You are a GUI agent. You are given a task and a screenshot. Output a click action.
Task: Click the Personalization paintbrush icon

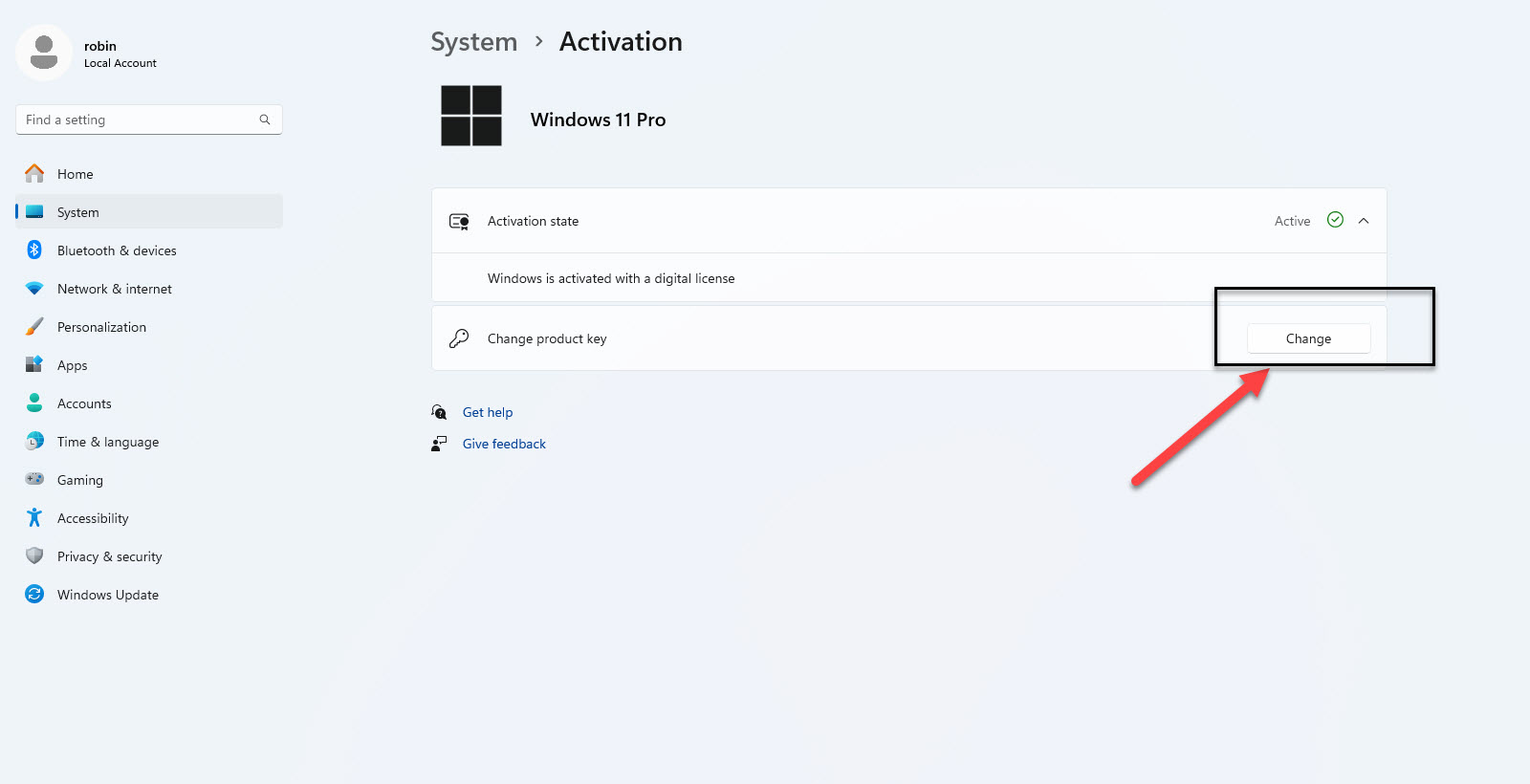34,327
